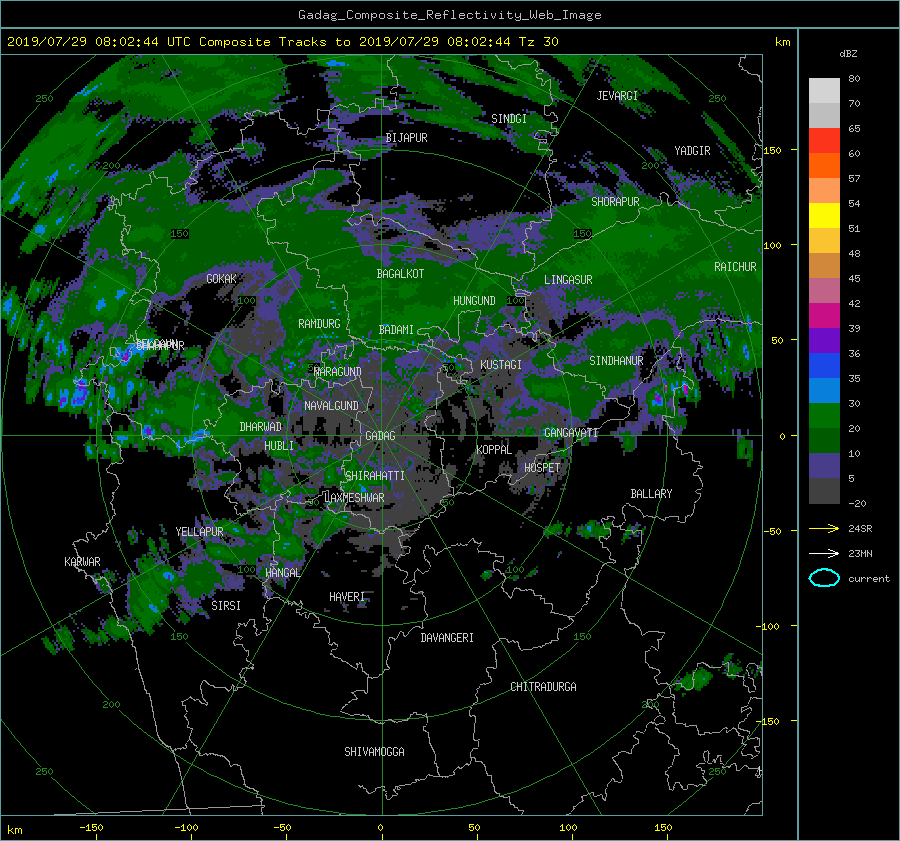Click the BAGALKOT city label
The width and height of the screenshot is (900, 841).
point(400,274)
